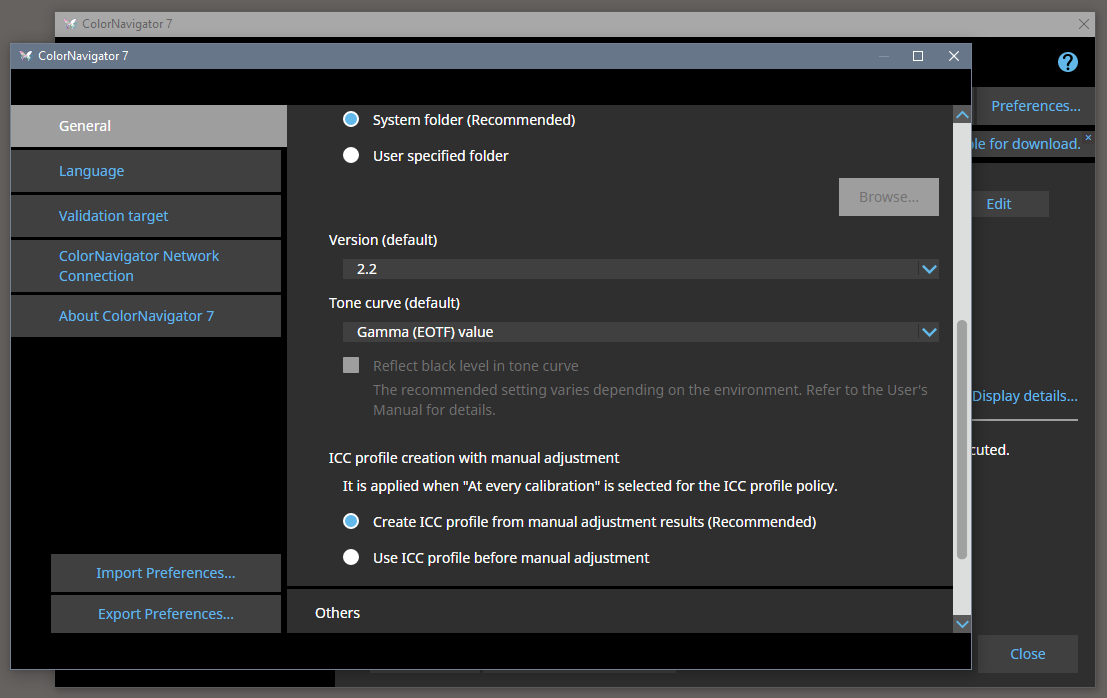The image size is (1107, 698).
Task: Click the Export Preferences button
Action: [x=165, y=613]
